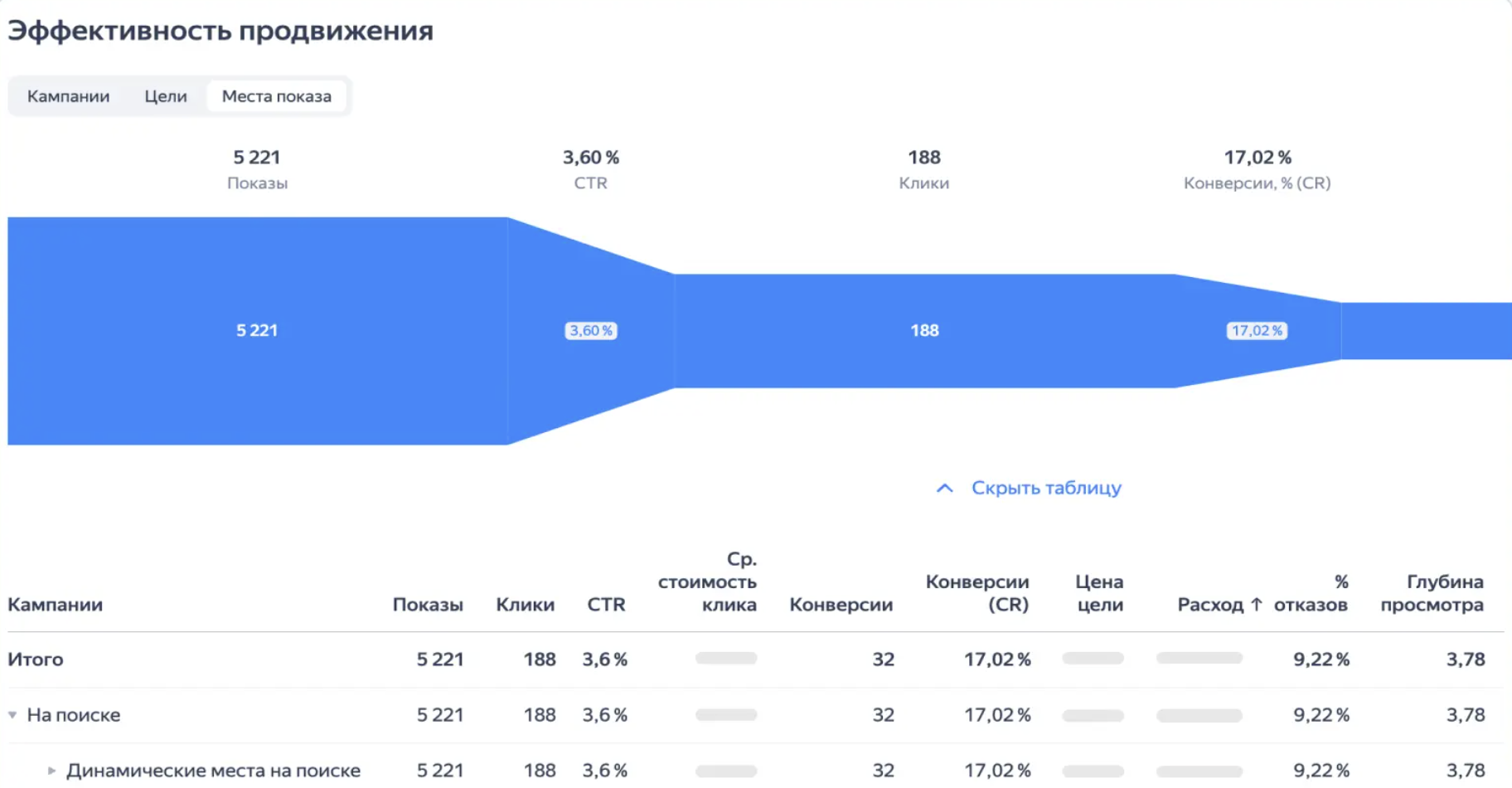
Task: Click the Глубина просмотра column header
Action: pos(1432,593)
